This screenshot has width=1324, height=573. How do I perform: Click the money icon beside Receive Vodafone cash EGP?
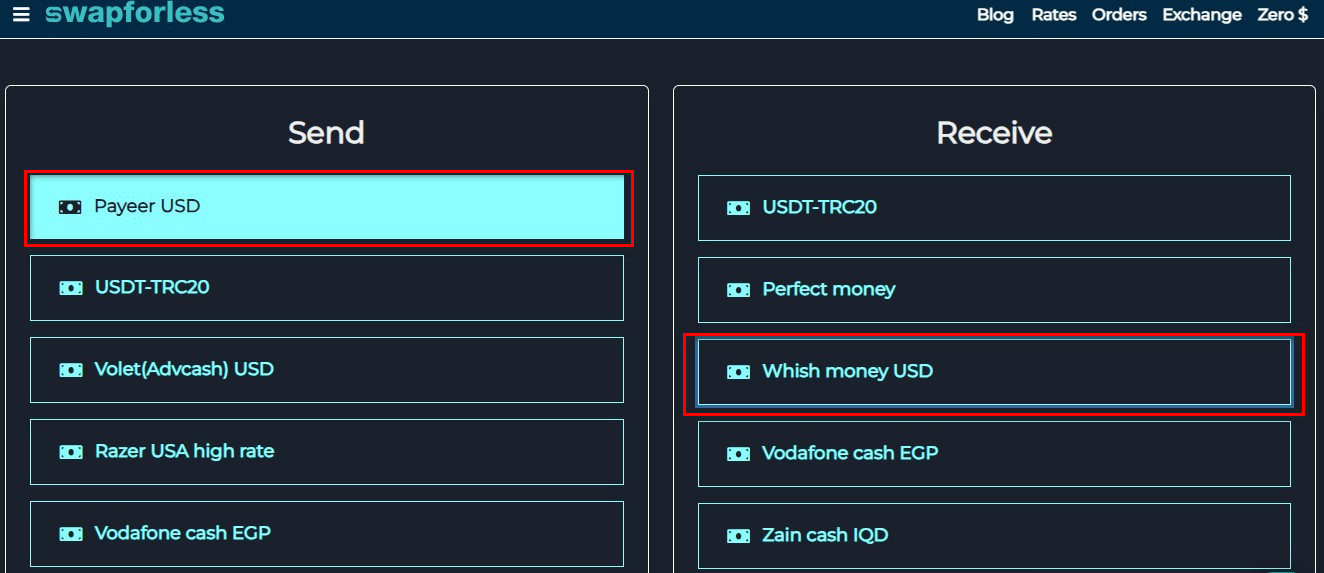click(x=738, y=454)
